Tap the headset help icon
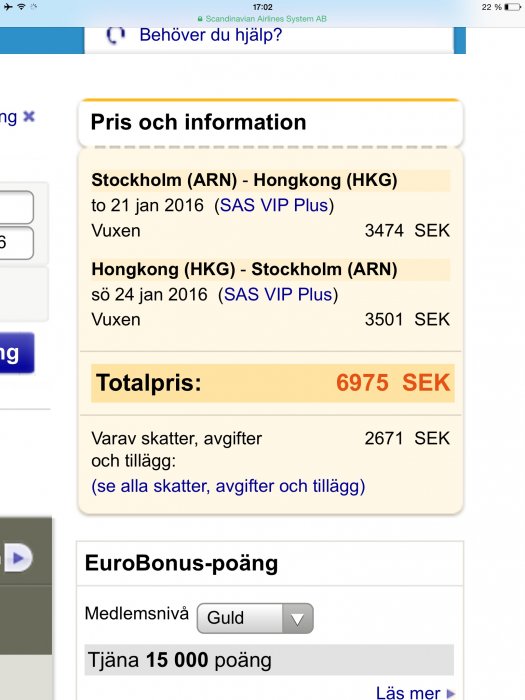The image size is (525, 700). (116, 34)
